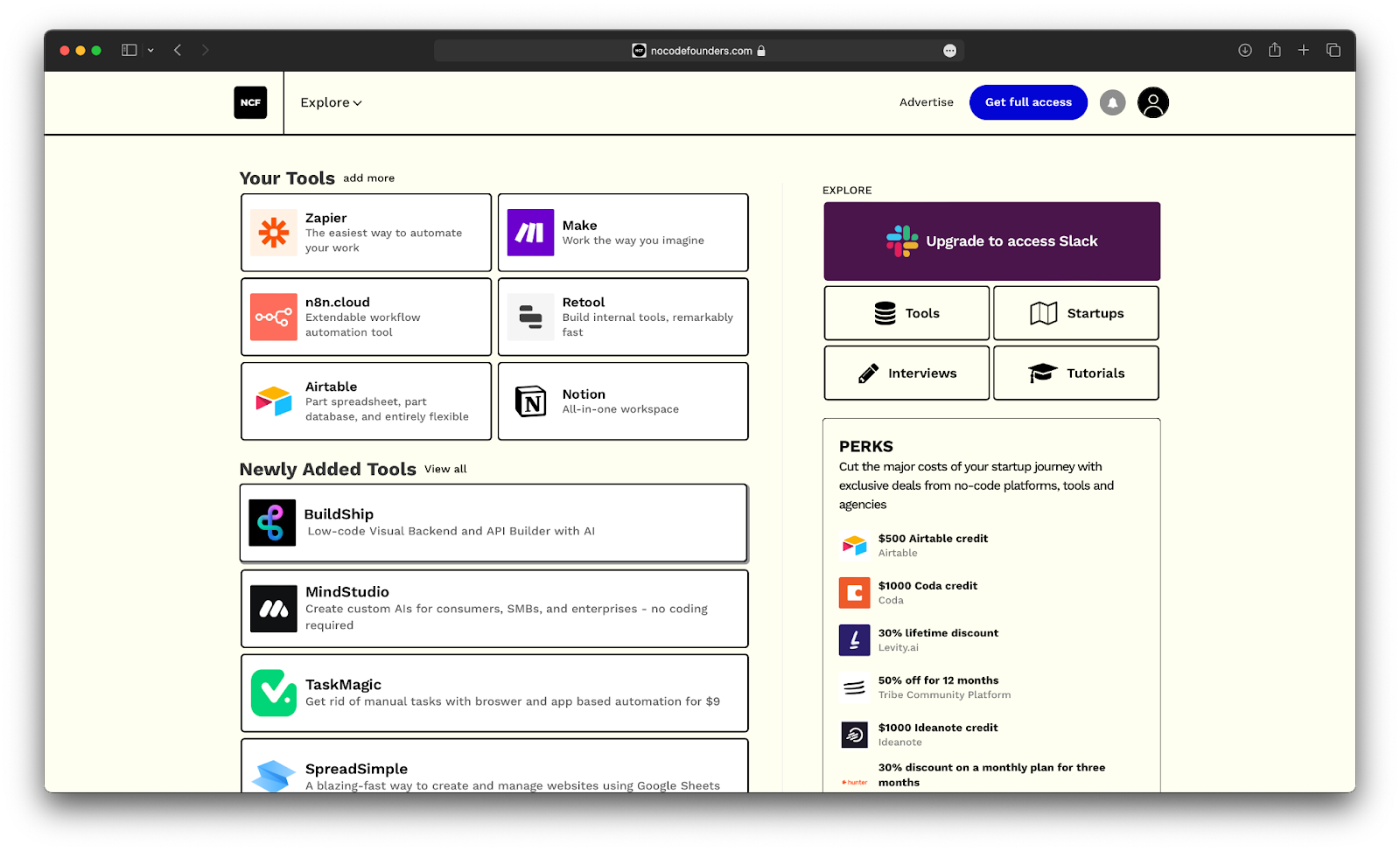Click the View all link
This screenshot has width=1400, height=851.
(445, 470)
